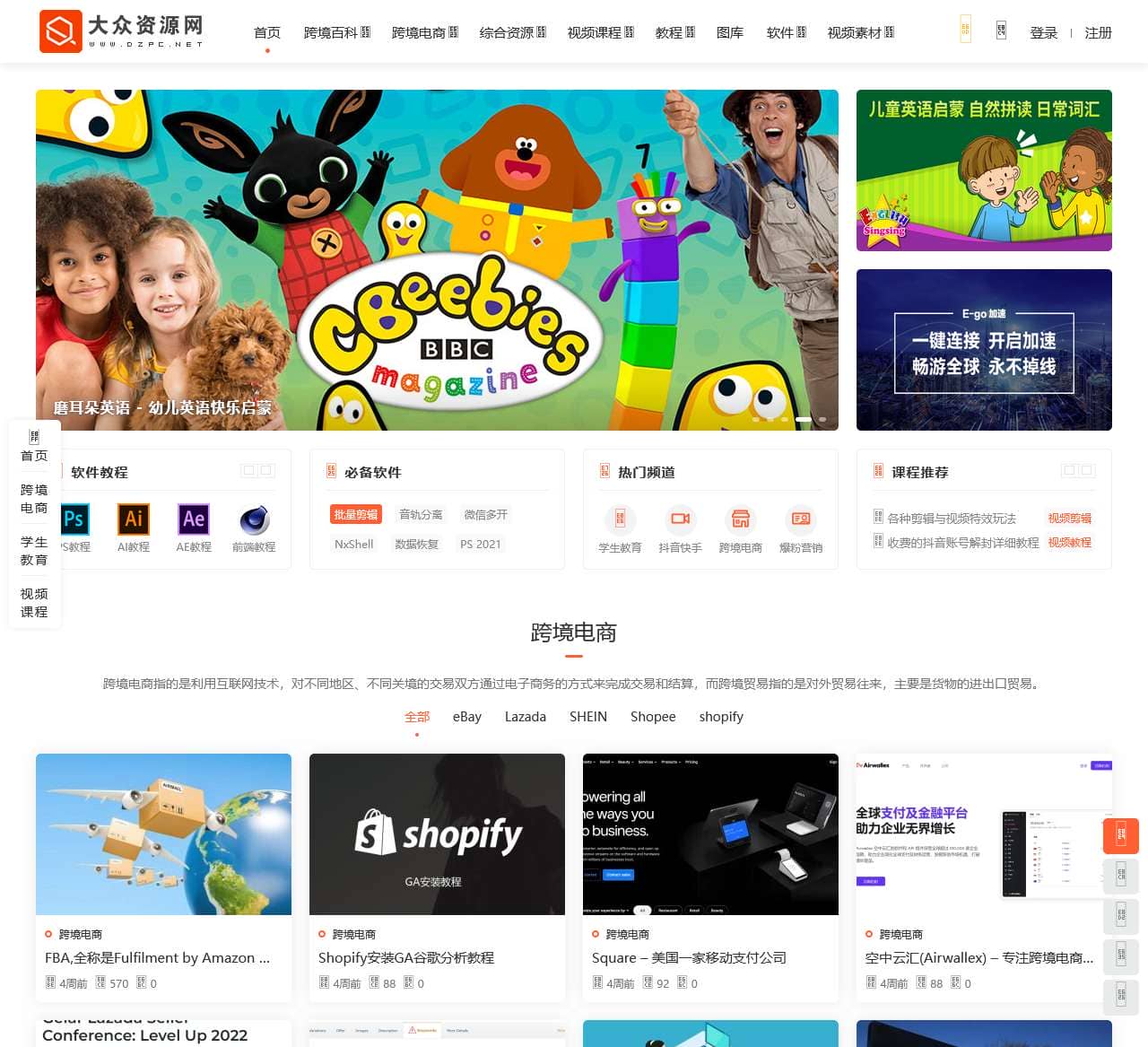Open 收费的抖音账号解封详细教程 course link
The height and width of the screenshot is (1047, 1148).
963,542
